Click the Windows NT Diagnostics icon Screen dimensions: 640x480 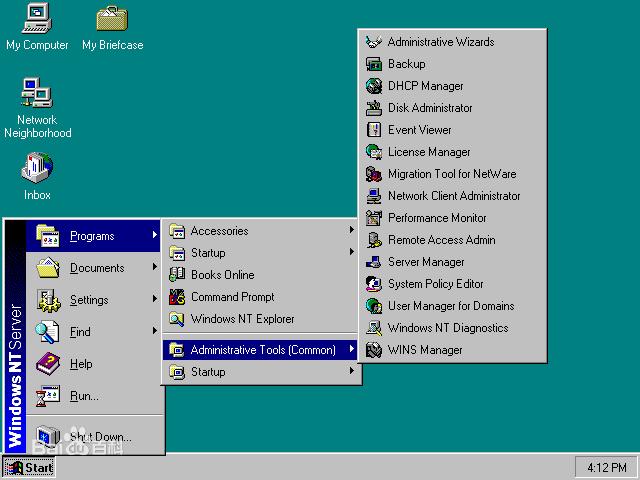tap(373, 328)
